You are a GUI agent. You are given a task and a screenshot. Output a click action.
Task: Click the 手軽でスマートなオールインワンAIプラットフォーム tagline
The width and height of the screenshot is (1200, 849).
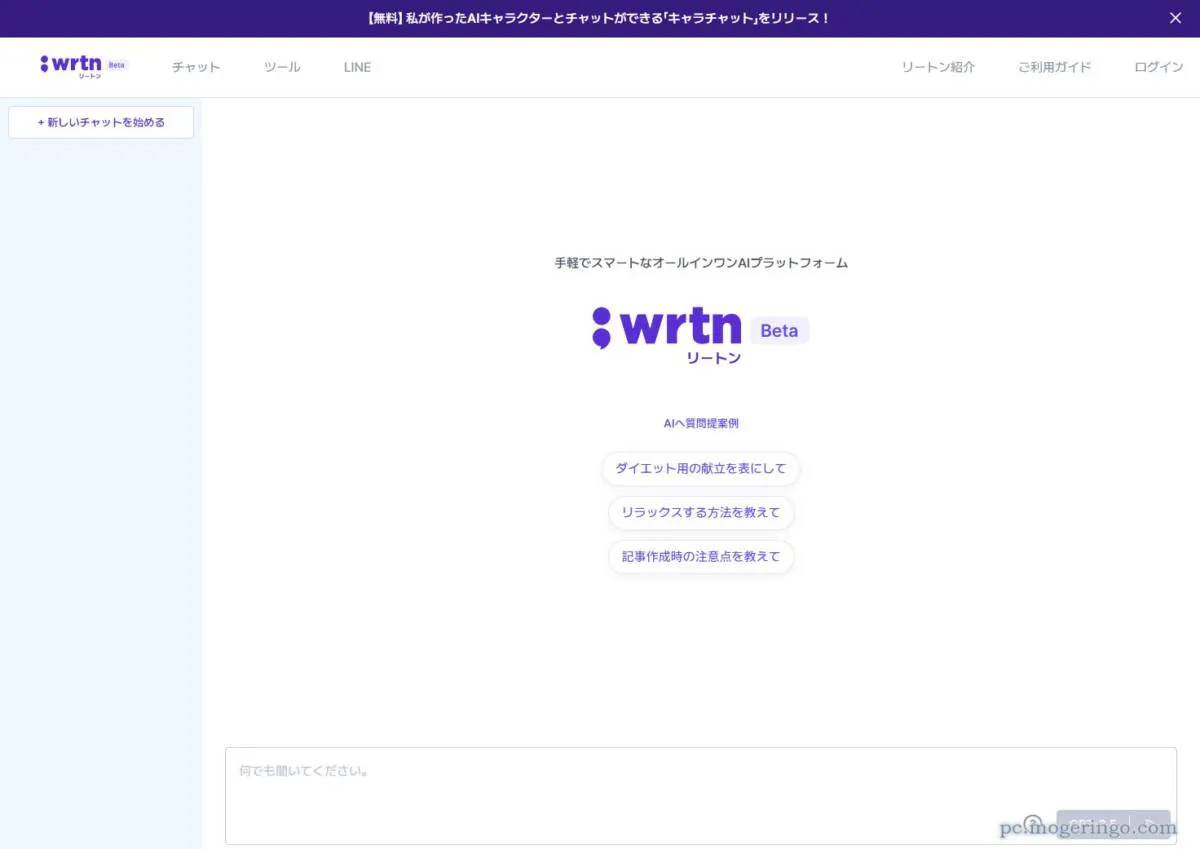click(x=701, y=263)
